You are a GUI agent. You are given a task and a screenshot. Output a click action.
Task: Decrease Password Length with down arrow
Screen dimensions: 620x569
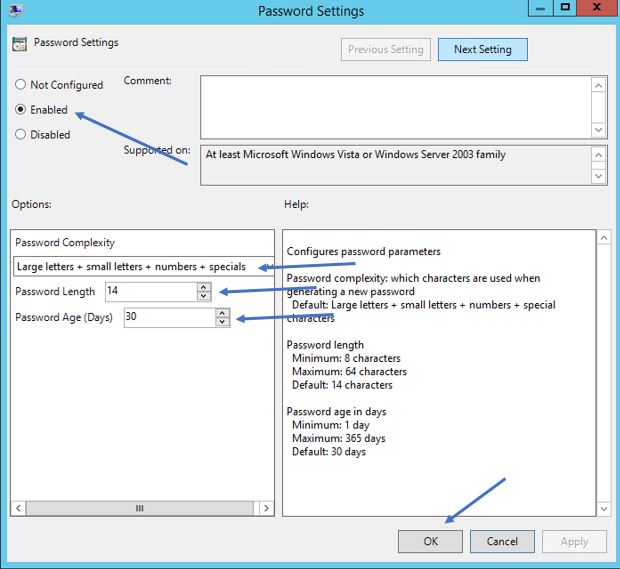pos(204,296)
